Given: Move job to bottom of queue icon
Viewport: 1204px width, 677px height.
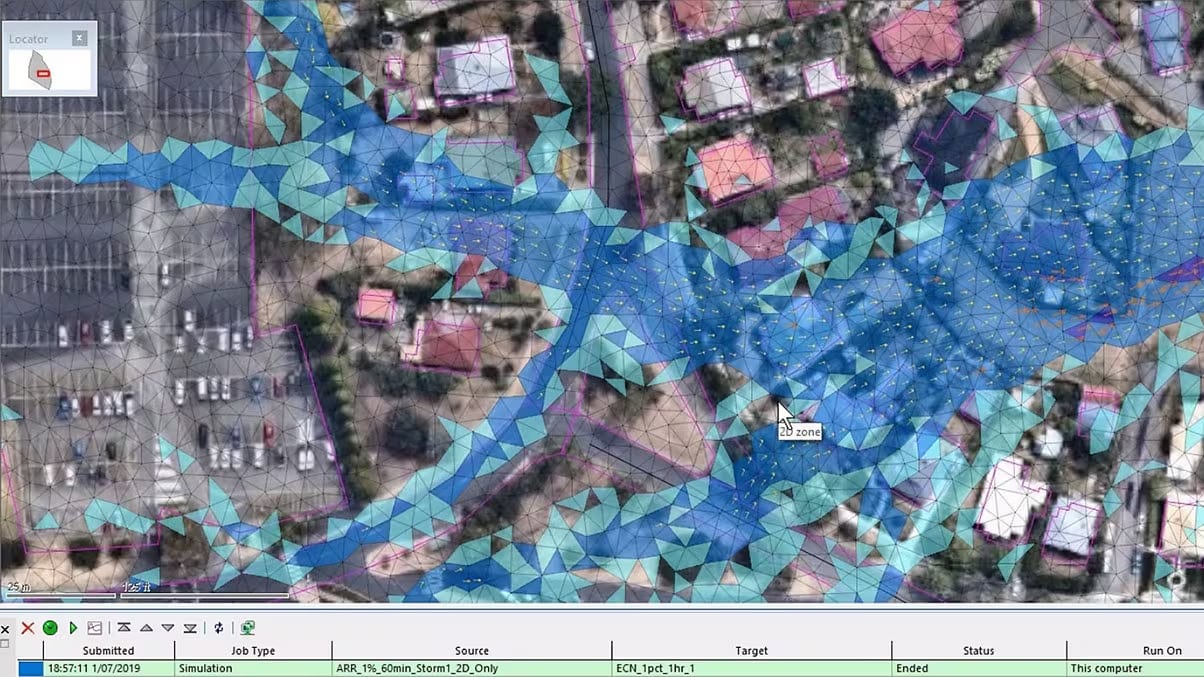Looking at the screenshot, I should (190, 628).
